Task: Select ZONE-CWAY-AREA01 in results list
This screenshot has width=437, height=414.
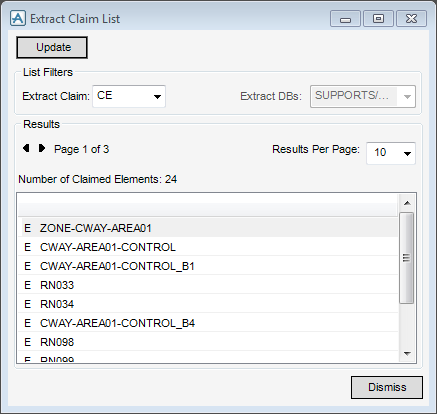Action: (x=208, y=228)
